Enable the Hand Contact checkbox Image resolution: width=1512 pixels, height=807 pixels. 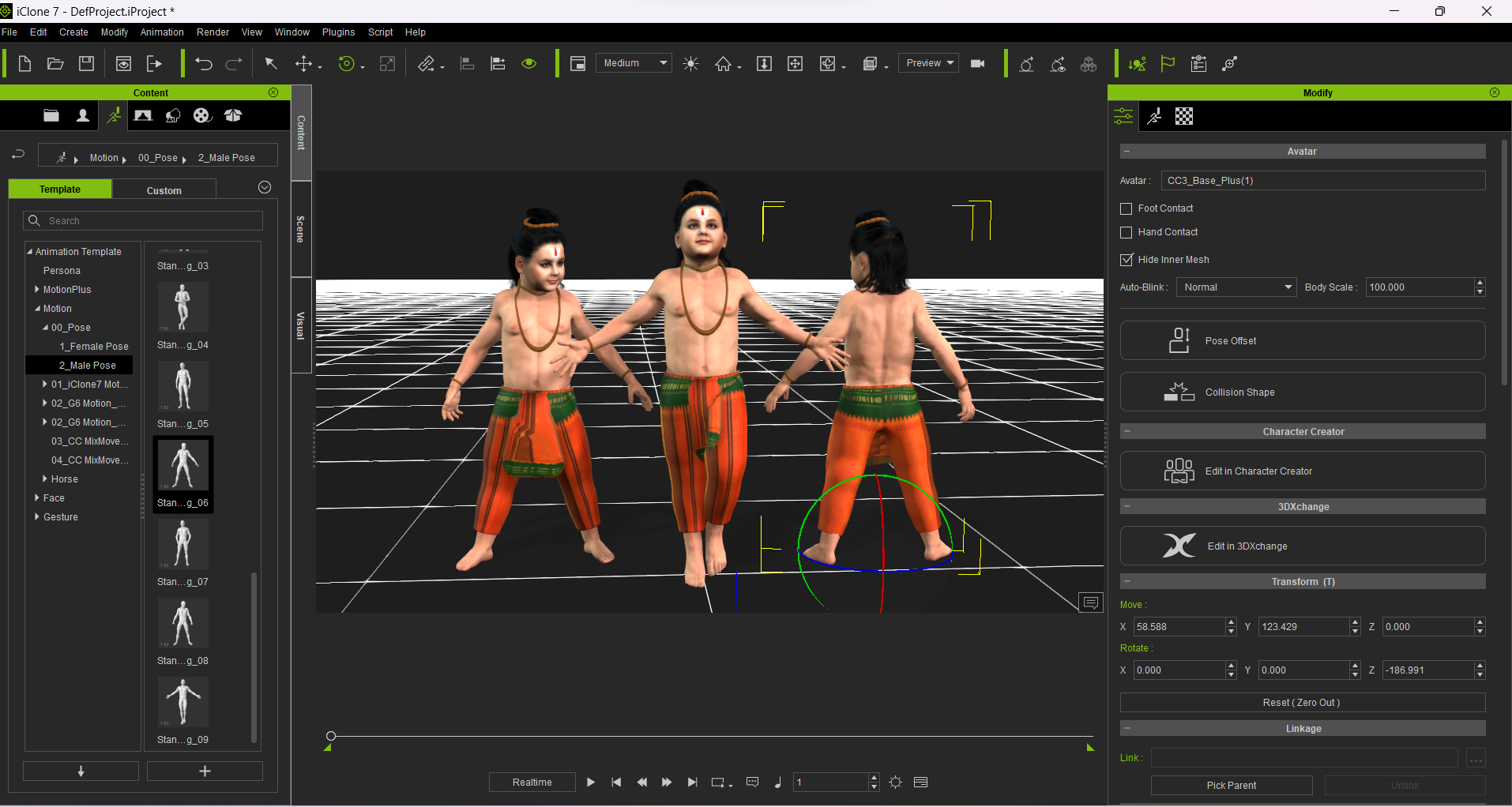[x=1126, y=232]
